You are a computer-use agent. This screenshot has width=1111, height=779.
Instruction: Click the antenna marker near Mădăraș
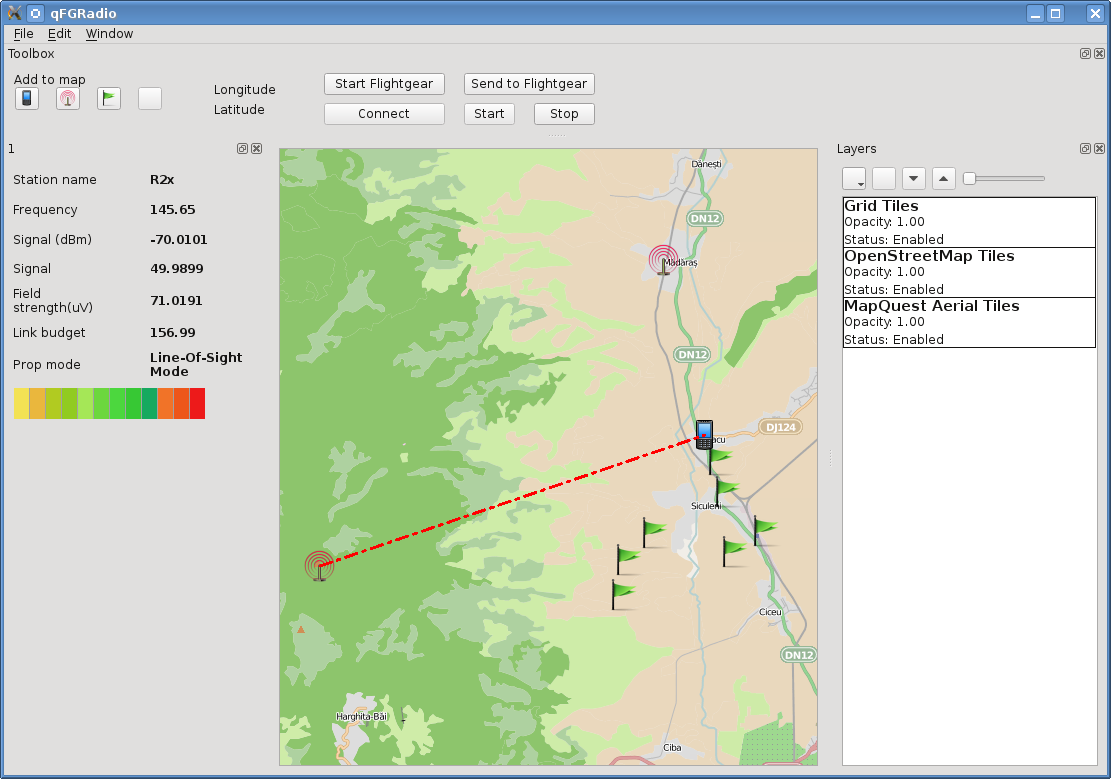(663, 260)
